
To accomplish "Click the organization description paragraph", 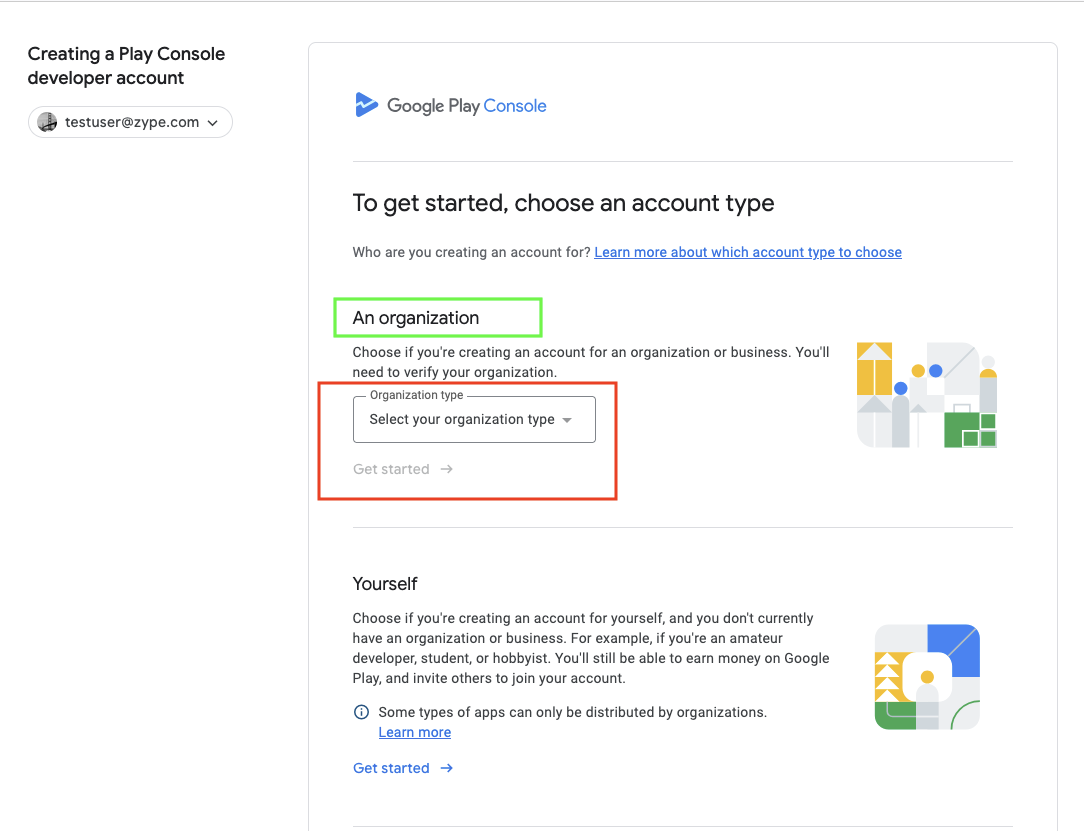I will (x=591, y=362).
